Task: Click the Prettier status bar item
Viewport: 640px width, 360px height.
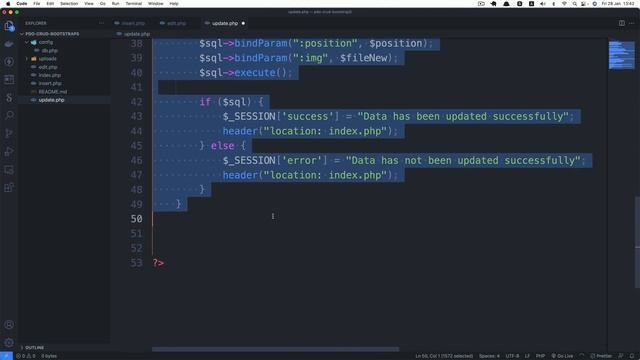Action: [x=601, y=356]
